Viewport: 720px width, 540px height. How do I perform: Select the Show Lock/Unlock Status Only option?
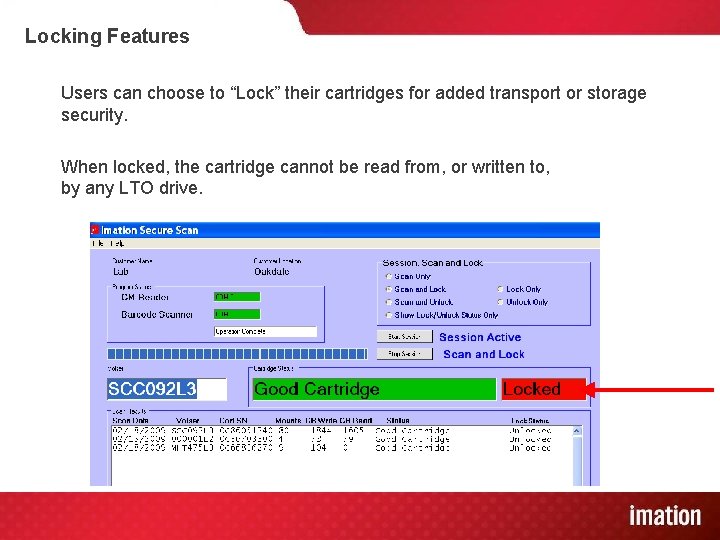[x=442, y=315]
